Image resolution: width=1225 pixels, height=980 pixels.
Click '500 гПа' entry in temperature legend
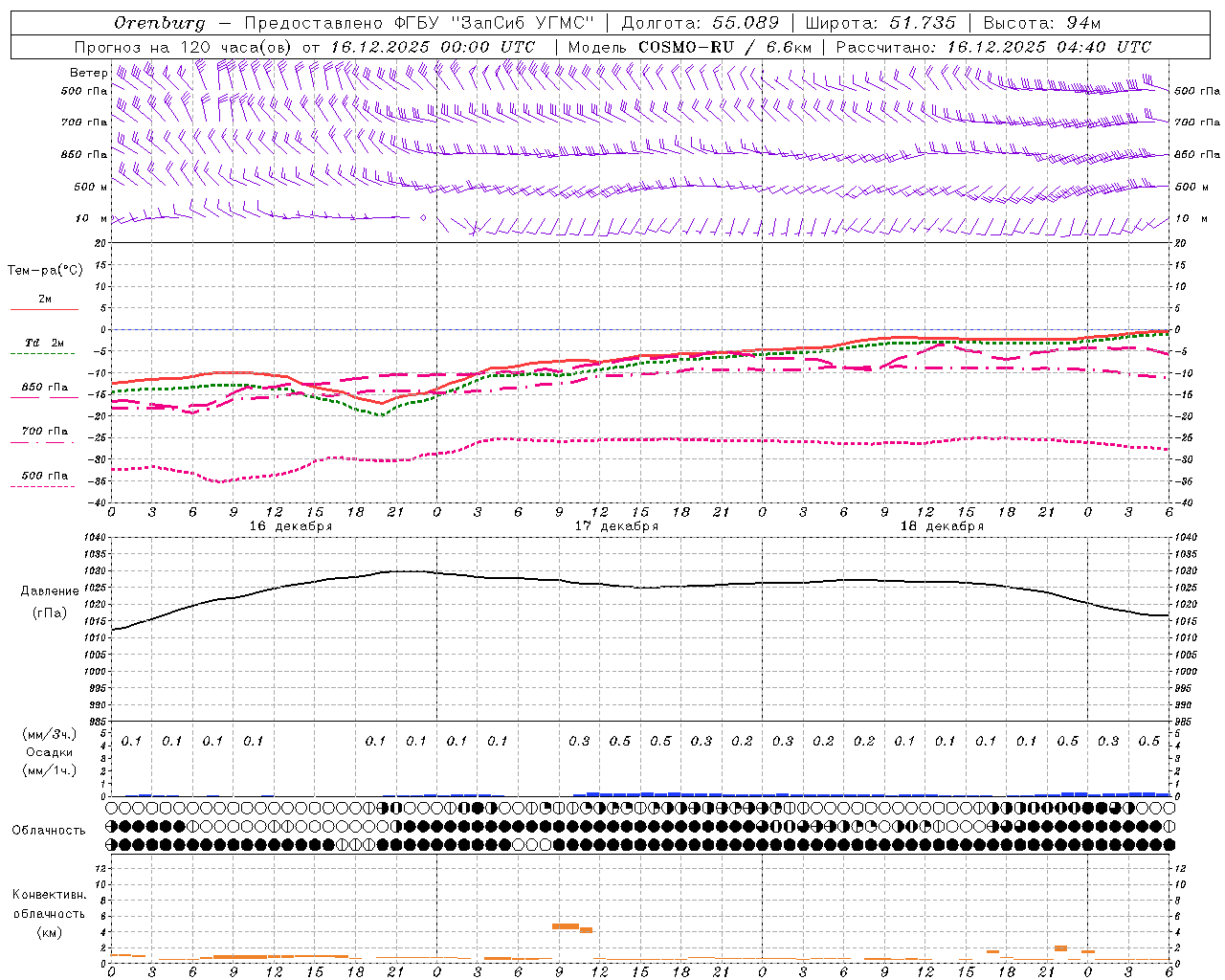point(45,476)
